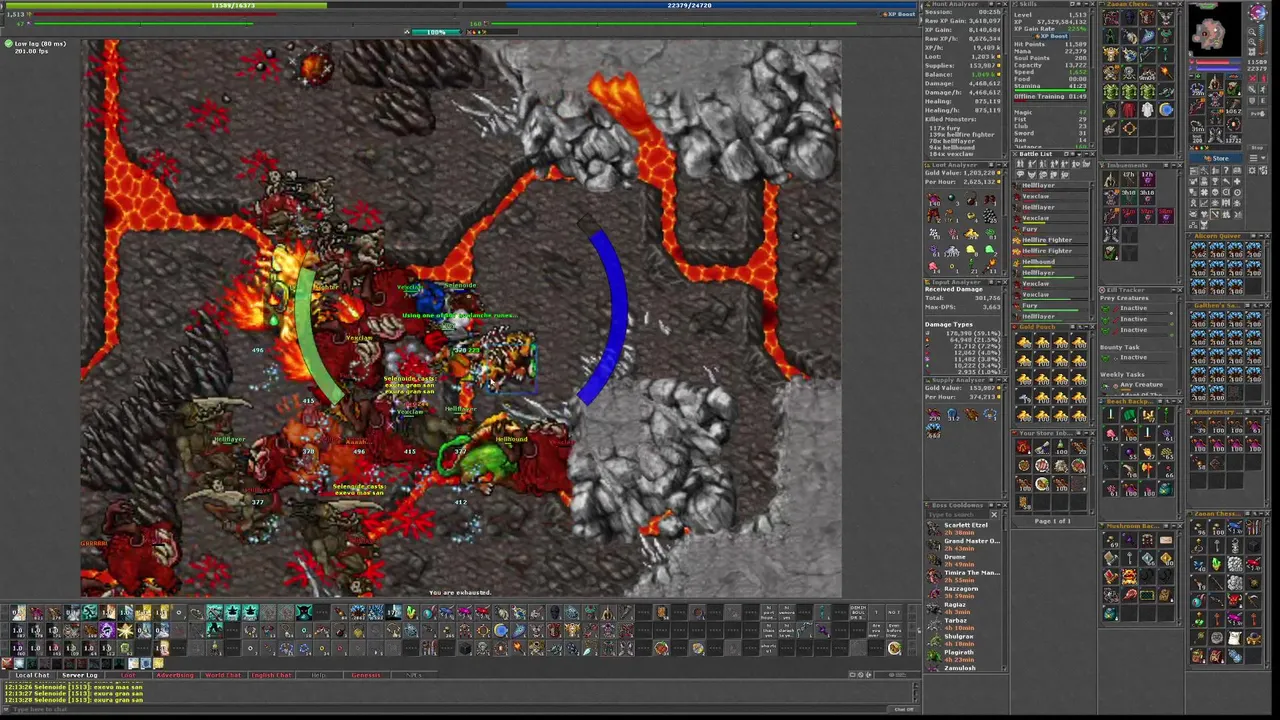The image size is (1280, 720).
Task: Toggle first Prey Creatures Inactive slot
Action: (x=1137, y=310)
